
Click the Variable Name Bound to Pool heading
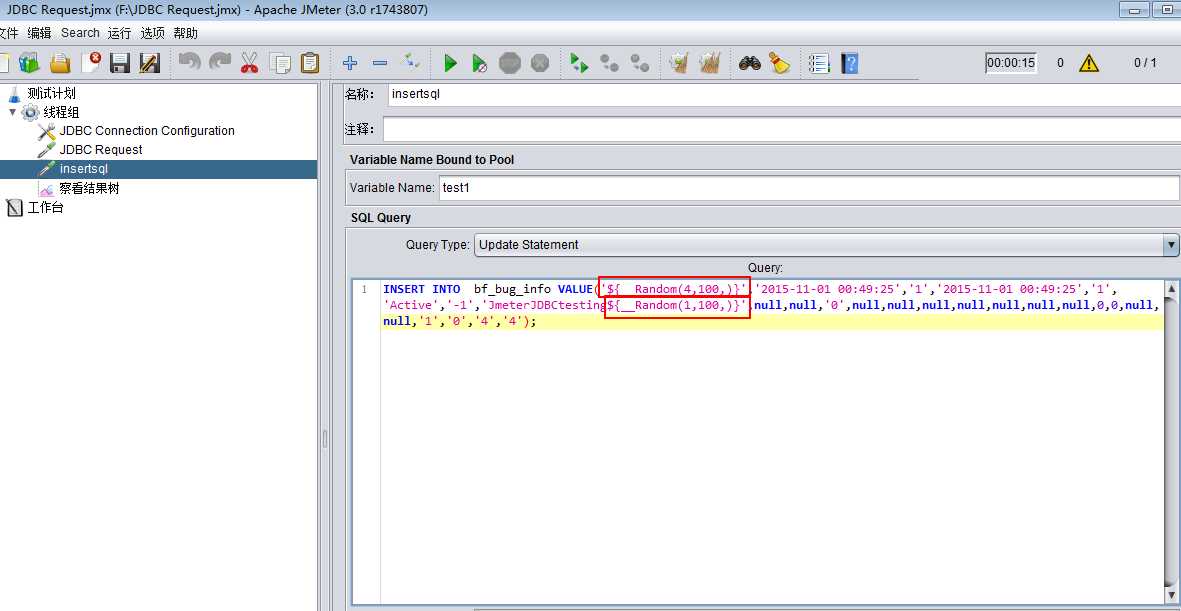(432, 160)
